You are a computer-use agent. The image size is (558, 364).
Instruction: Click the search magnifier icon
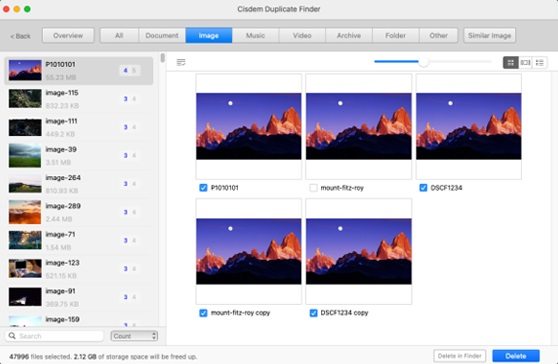point(12,336)
